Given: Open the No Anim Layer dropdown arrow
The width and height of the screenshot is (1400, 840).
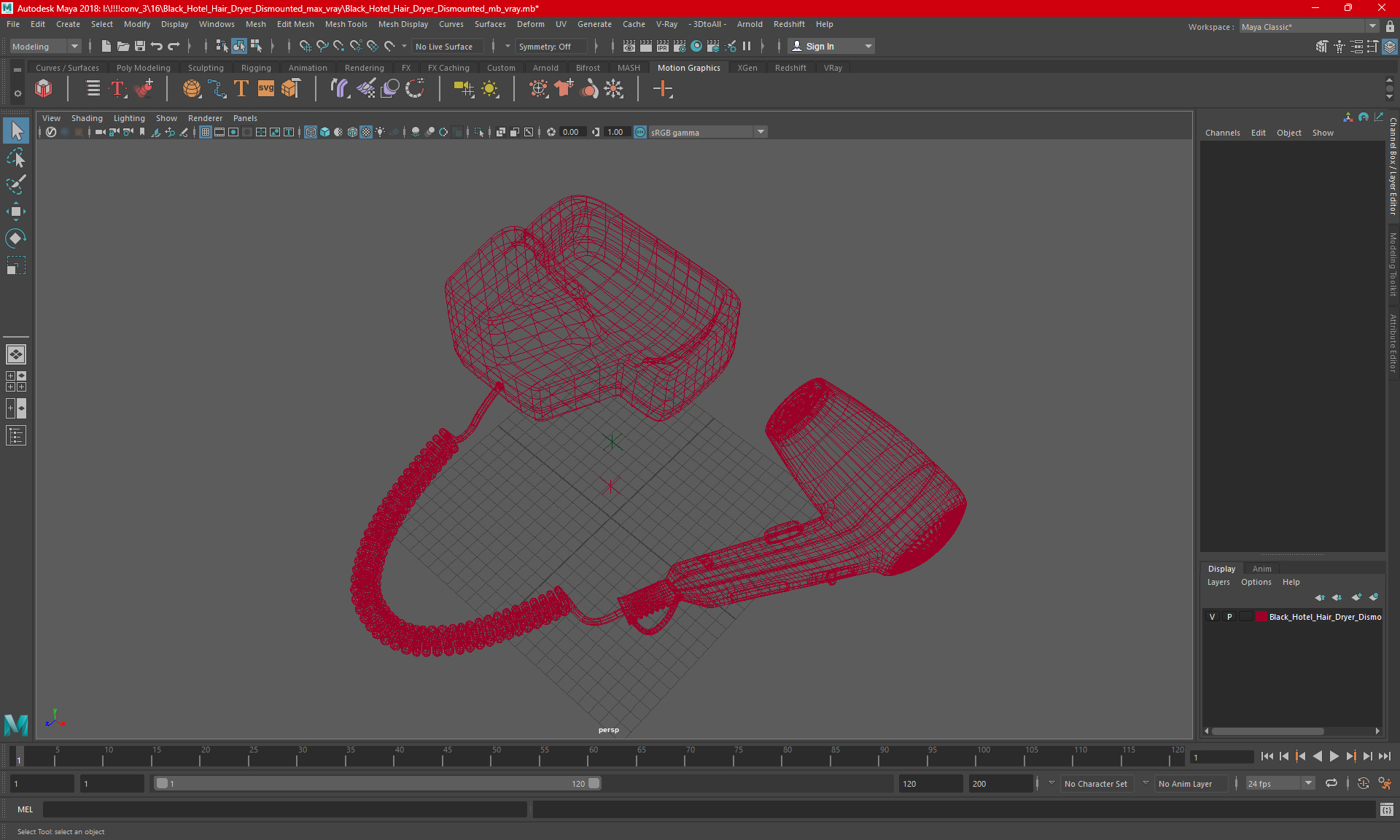Looking at the screenshot, I should (x=1146, y=783).
